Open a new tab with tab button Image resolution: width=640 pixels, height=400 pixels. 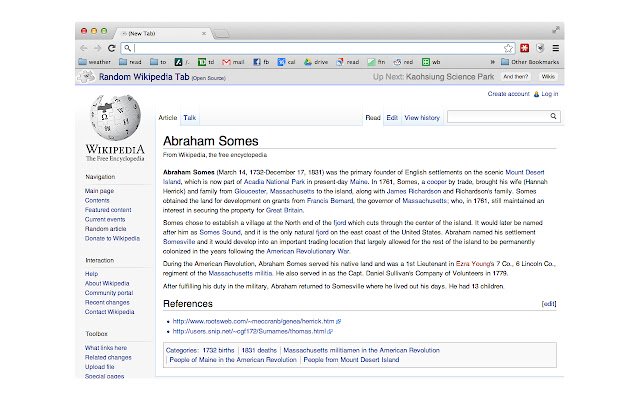(x=221, y=34)
